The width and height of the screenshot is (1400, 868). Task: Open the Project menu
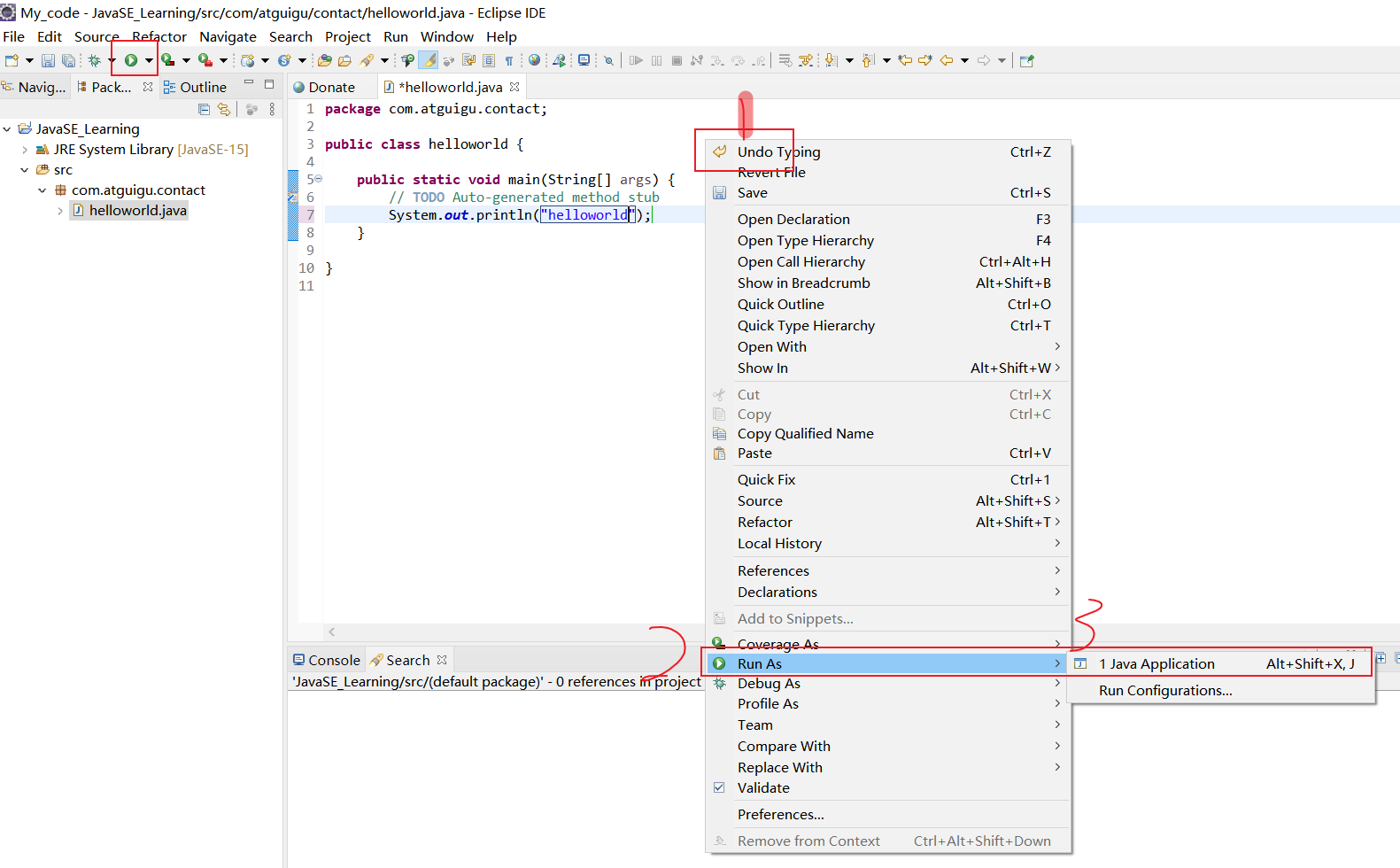[x=347, y=36]
